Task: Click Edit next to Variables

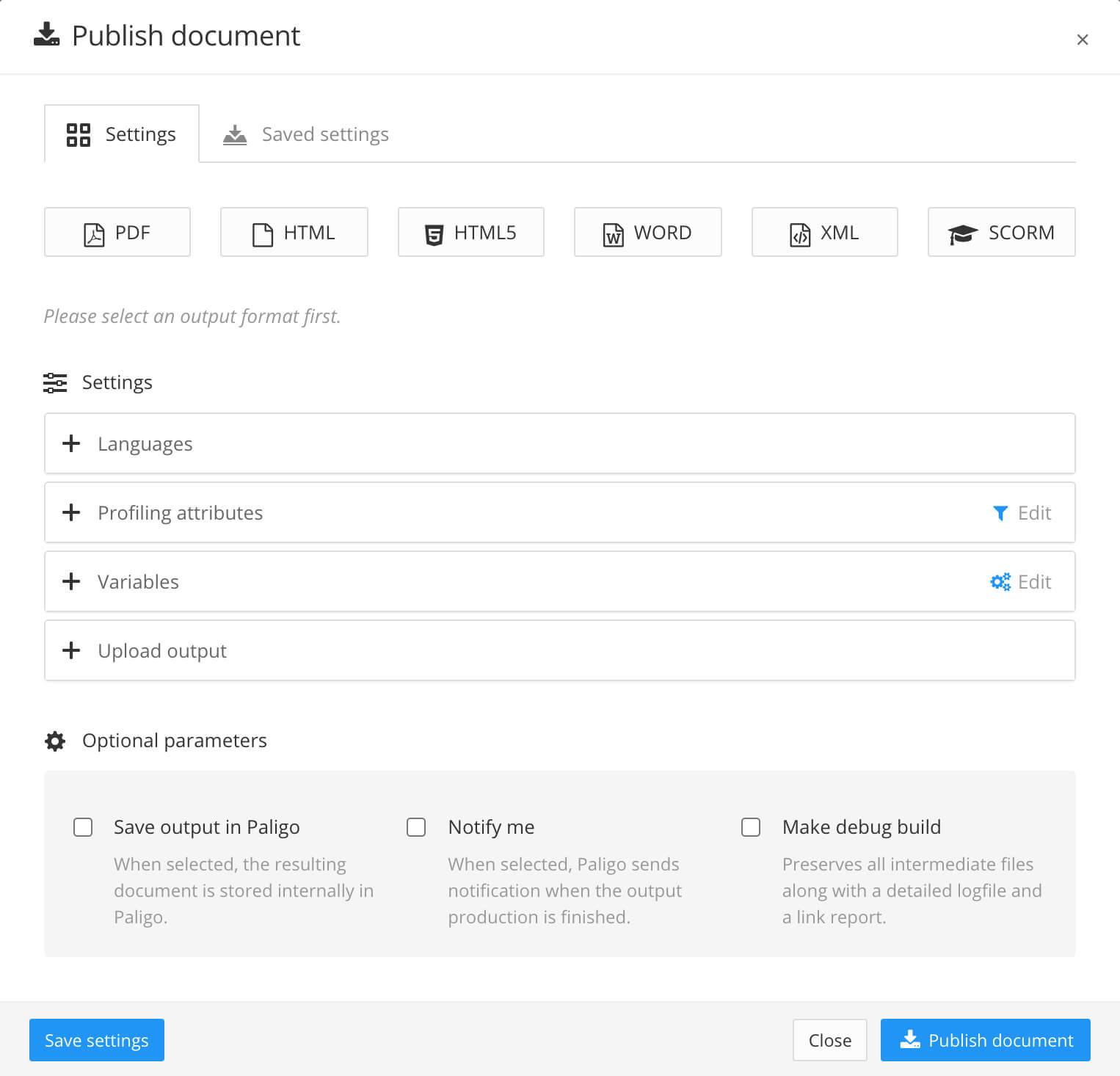Action: click(x=1034, y=581)
